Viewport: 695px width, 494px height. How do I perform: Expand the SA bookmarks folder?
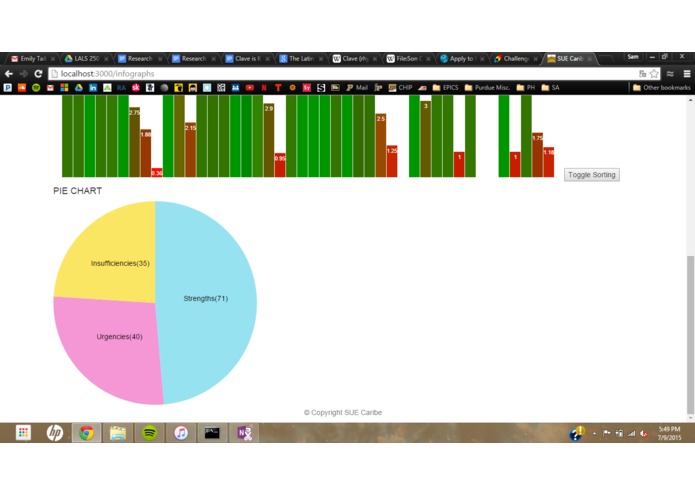[x=551, y=88]
